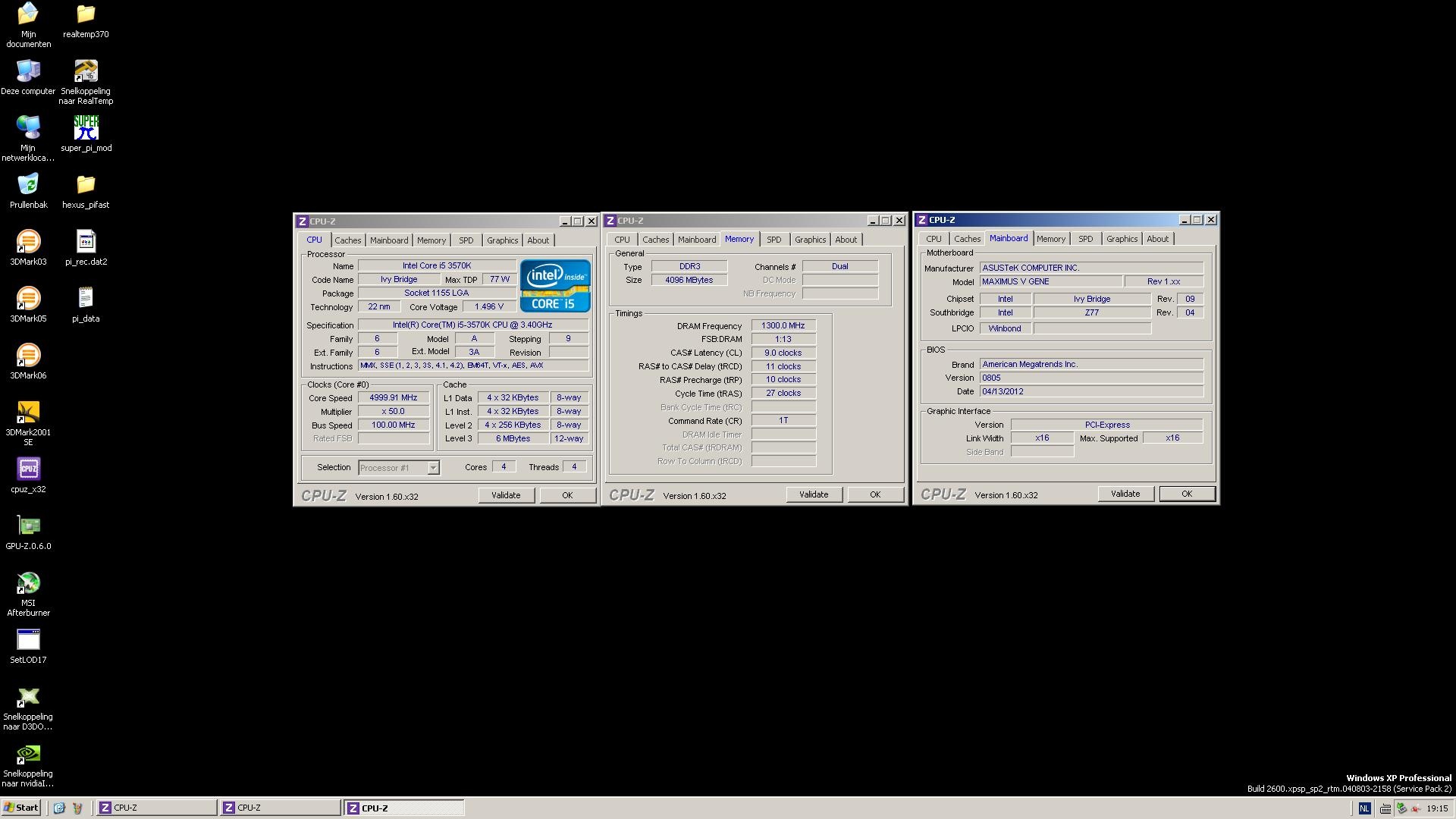Open the 3DMark06 shortcut
Viewport: 1456px width, 819px height.
pyautogui.click(x=28, y=356)
